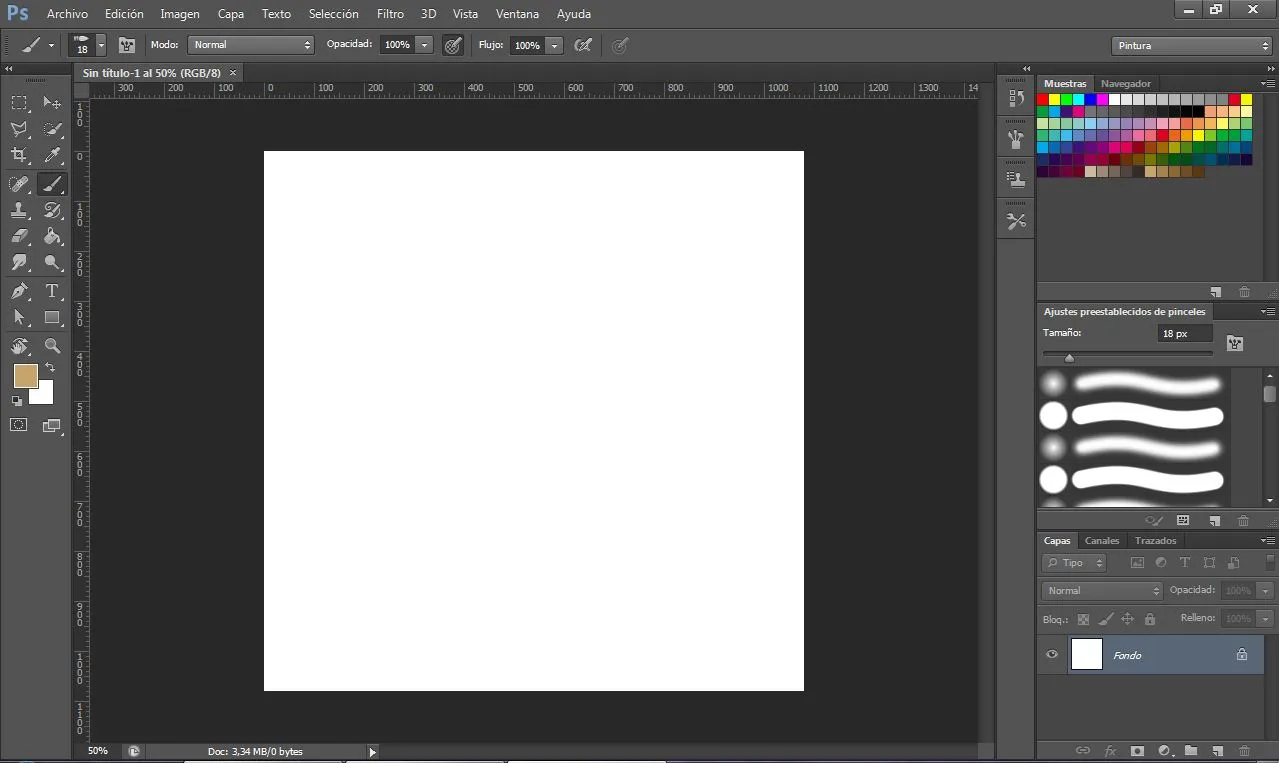Open the Archivo menu
The image size is (1279, 763).
point(67,14)
